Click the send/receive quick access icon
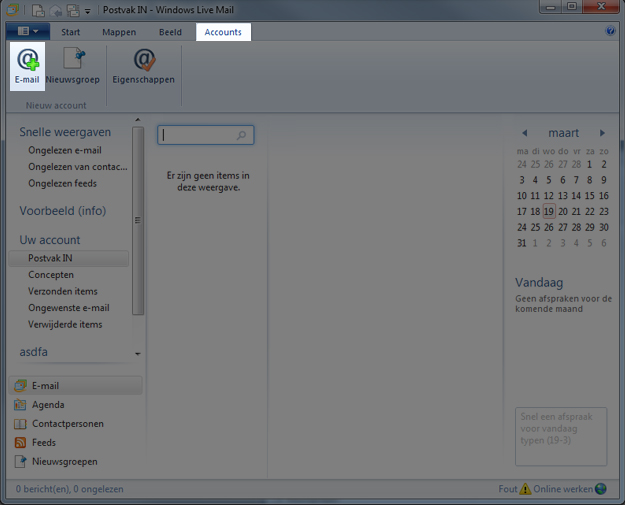Viewport: 627px width, 505px height. [73, 10]
